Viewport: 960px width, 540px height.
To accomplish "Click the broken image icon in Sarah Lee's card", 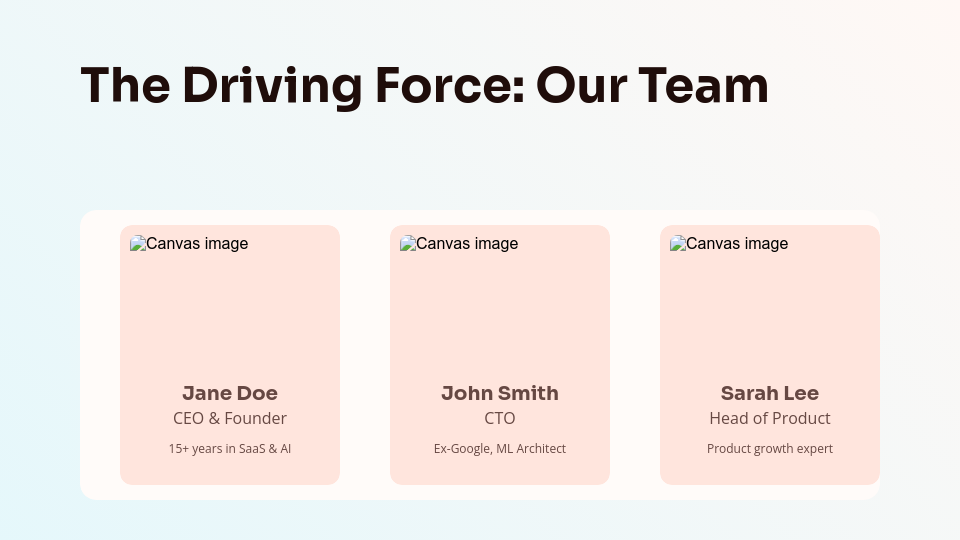I will point(678,243).
